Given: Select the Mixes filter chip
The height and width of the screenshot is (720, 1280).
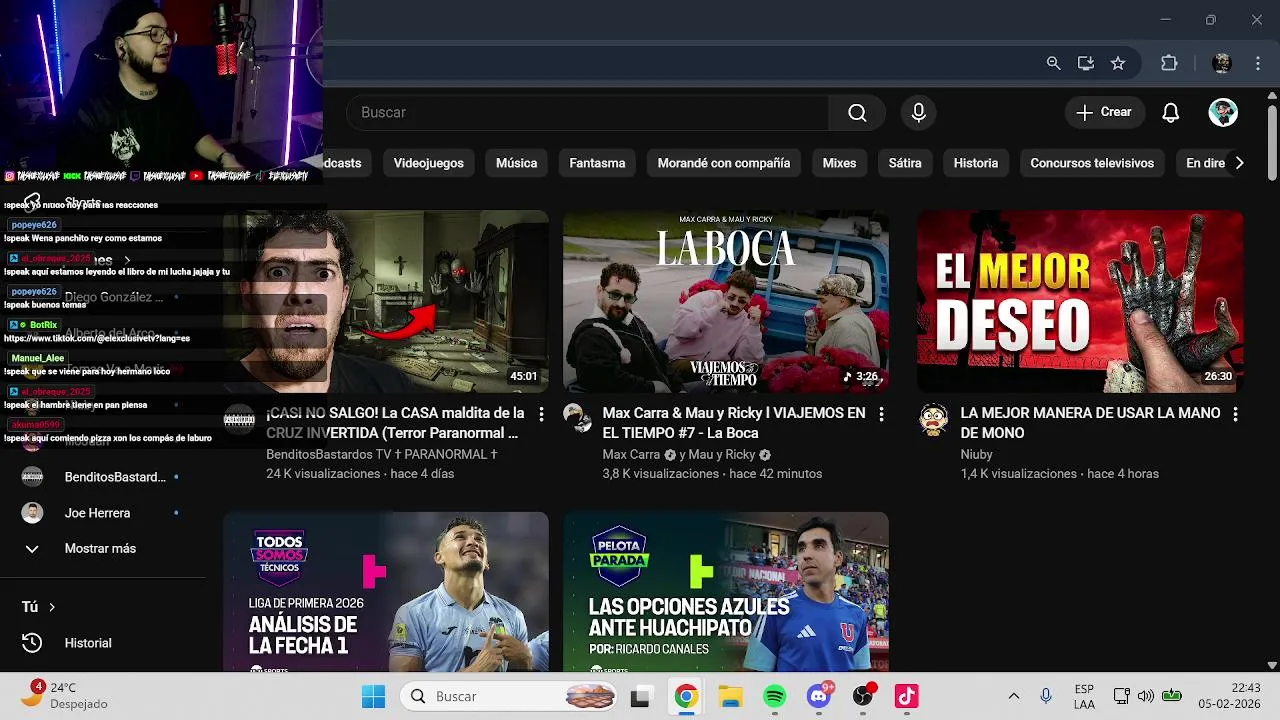Looking at the screenshot, I should (839, 163).
